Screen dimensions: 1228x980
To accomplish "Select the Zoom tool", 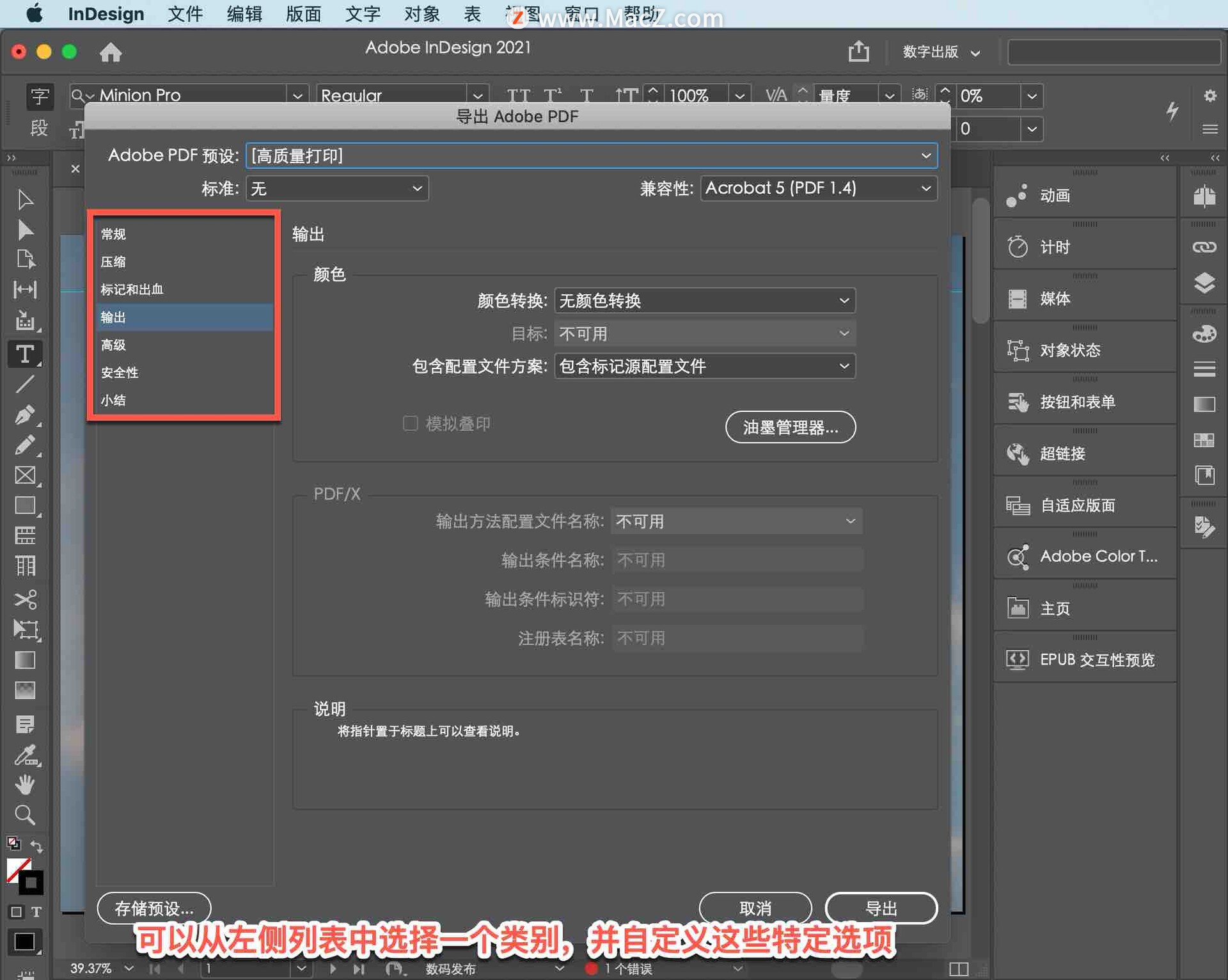I will click(25, 814).
